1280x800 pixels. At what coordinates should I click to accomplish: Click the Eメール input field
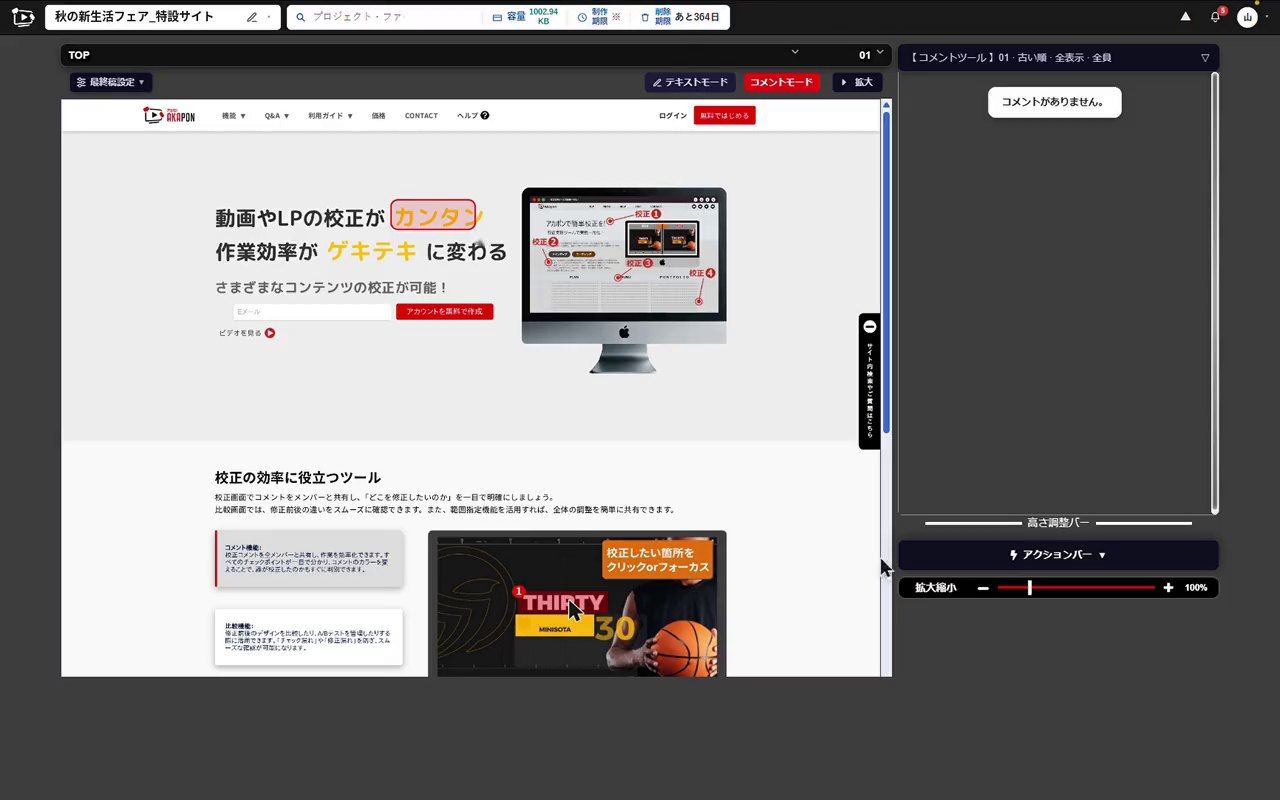[312, 312]
